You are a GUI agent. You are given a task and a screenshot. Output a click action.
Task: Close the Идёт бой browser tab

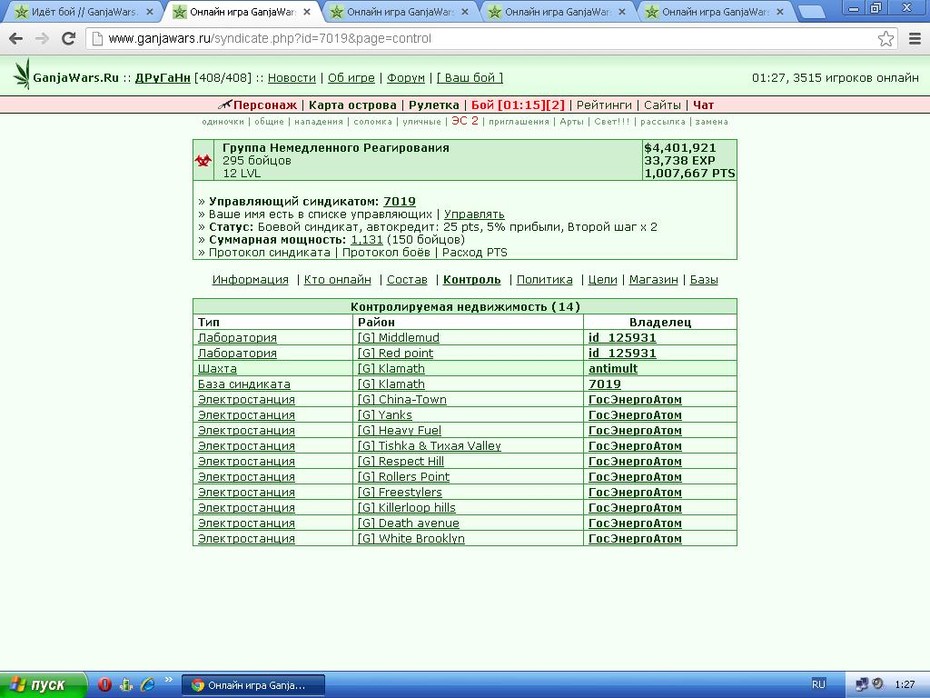[149, 12]
